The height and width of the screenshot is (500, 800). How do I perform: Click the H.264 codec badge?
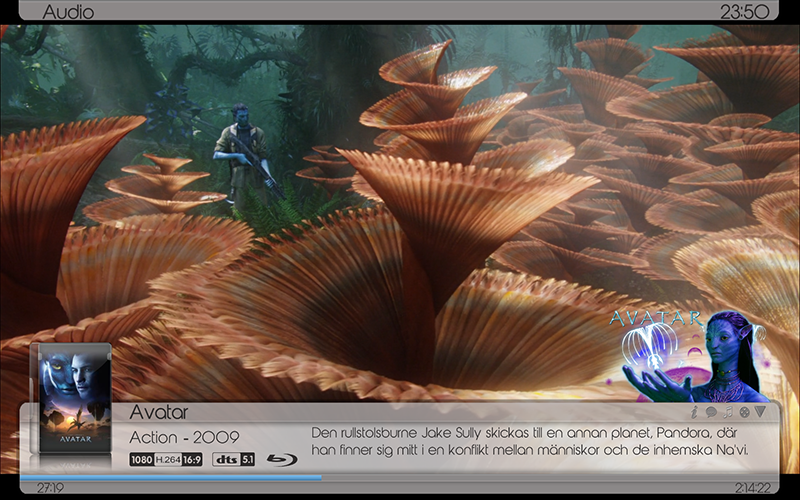click(168, 460)
